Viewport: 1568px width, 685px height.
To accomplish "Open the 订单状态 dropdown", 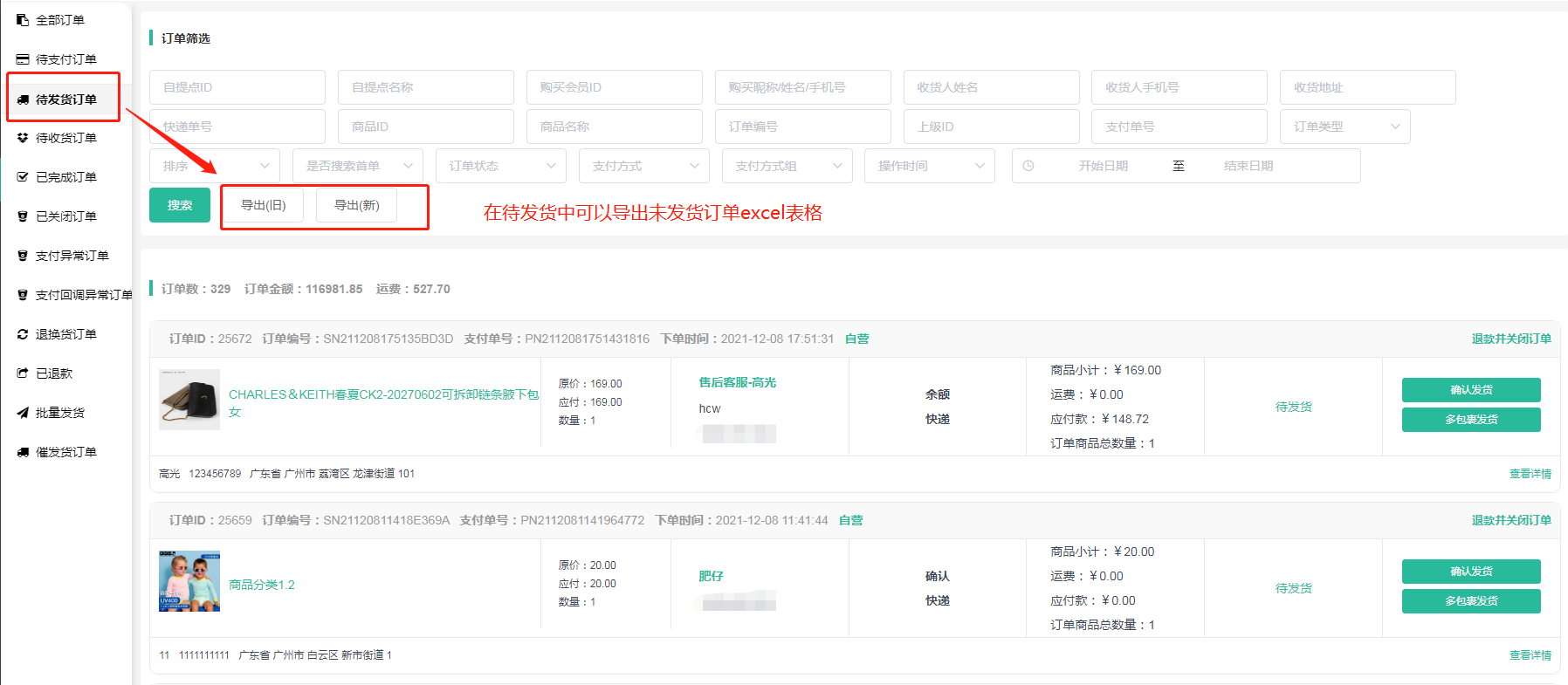I will click(501, 166).
